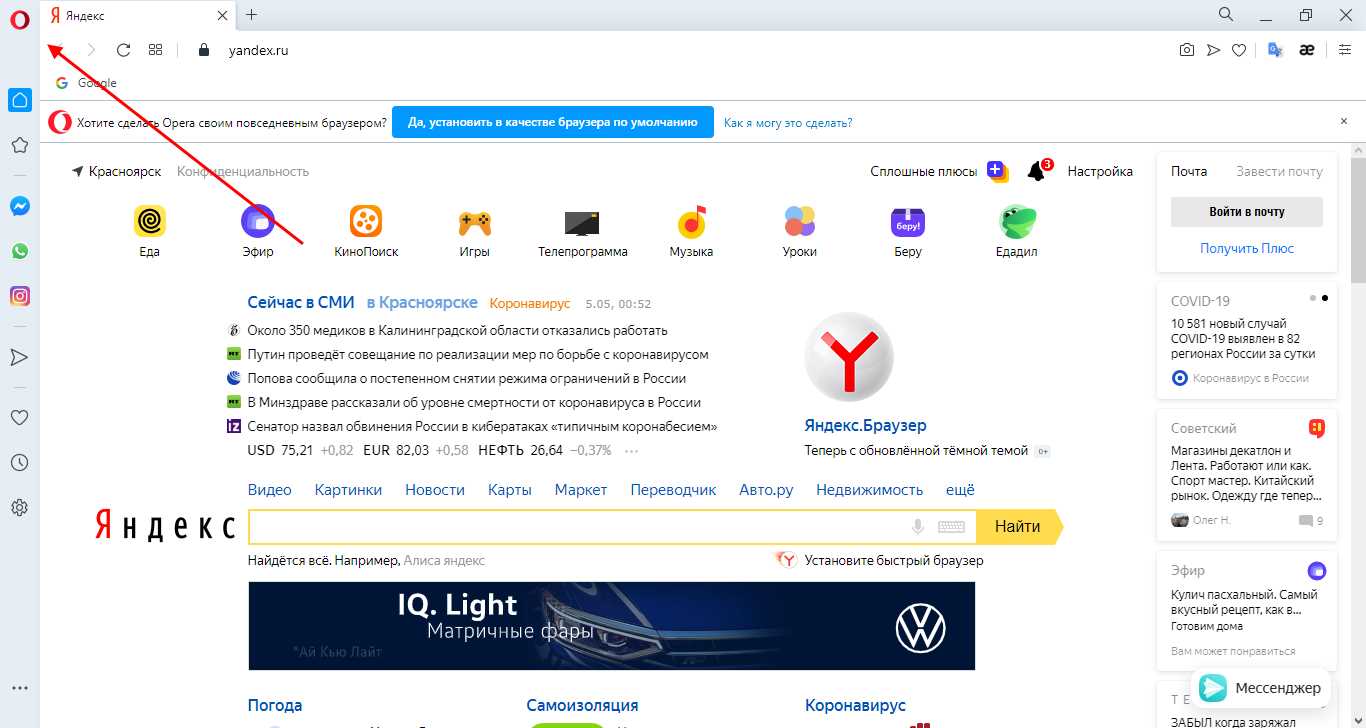This screenshot has height=728, width=1366.
Task: Reload the yandex.ru page
Action: click(x=124, y=50)
